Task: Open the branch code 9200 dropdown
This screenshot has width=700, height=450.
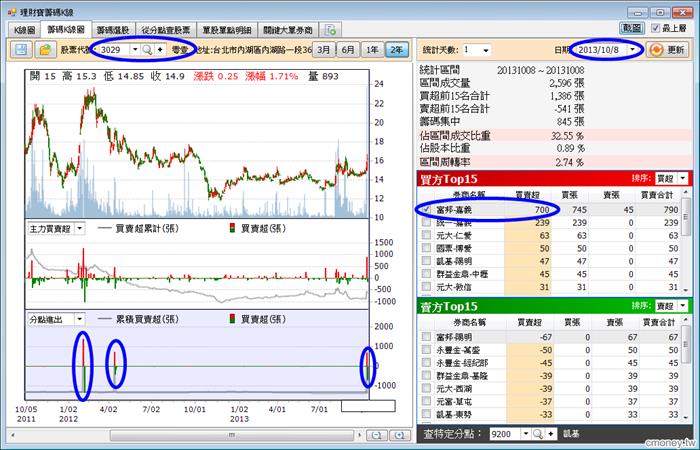Action: [526, 434]
